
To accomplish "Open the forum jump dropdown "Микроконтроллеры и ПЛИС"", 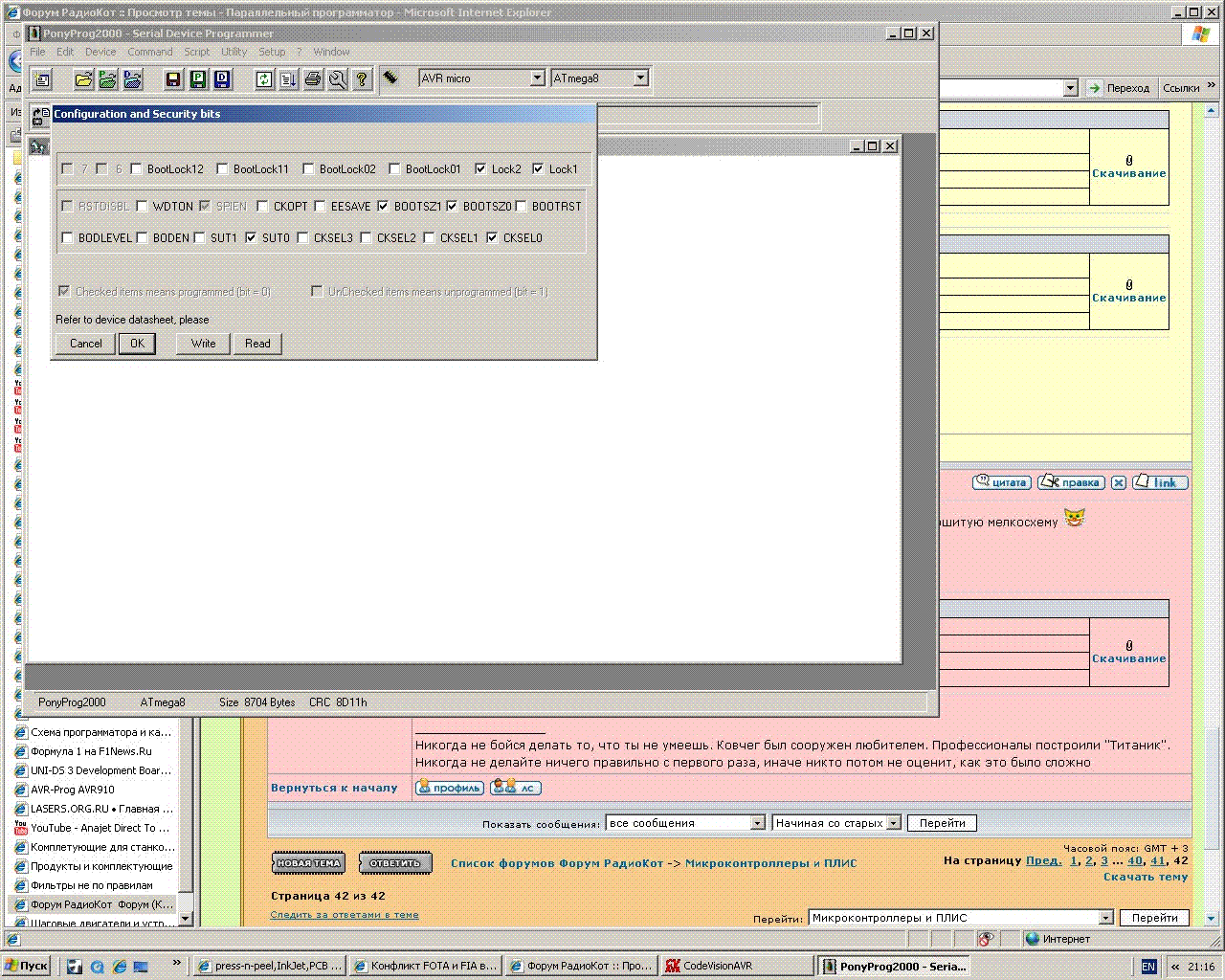I will 1105,918.
